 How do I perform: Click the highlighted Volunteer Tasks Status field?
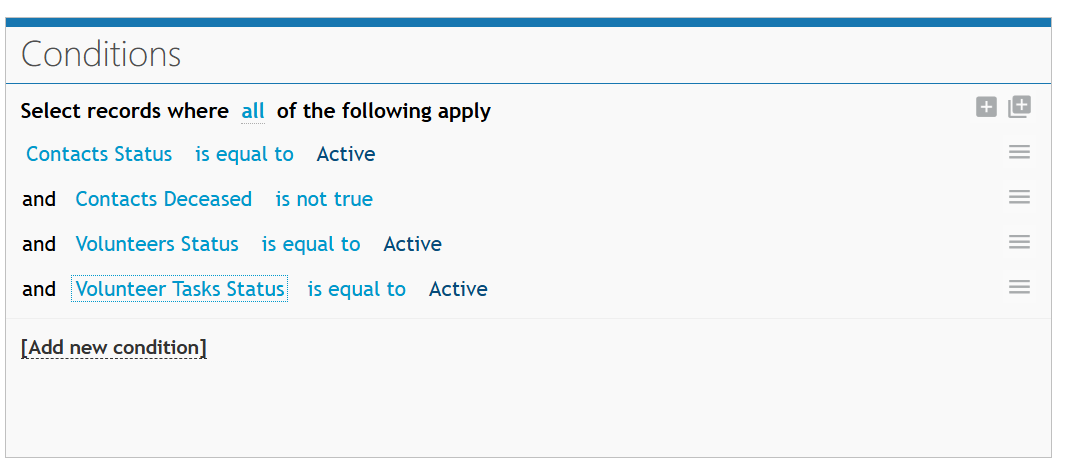point(179,289)
